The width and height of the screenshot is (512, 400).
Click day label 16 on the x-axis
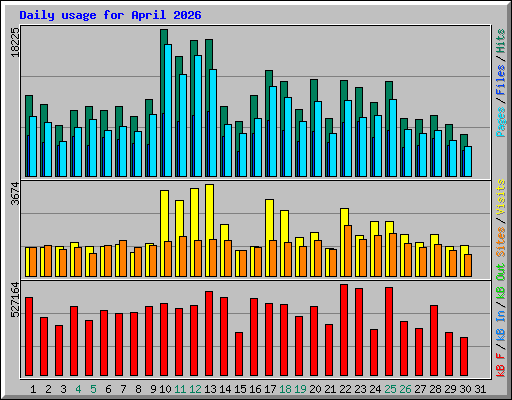click(x=255, y=389)
